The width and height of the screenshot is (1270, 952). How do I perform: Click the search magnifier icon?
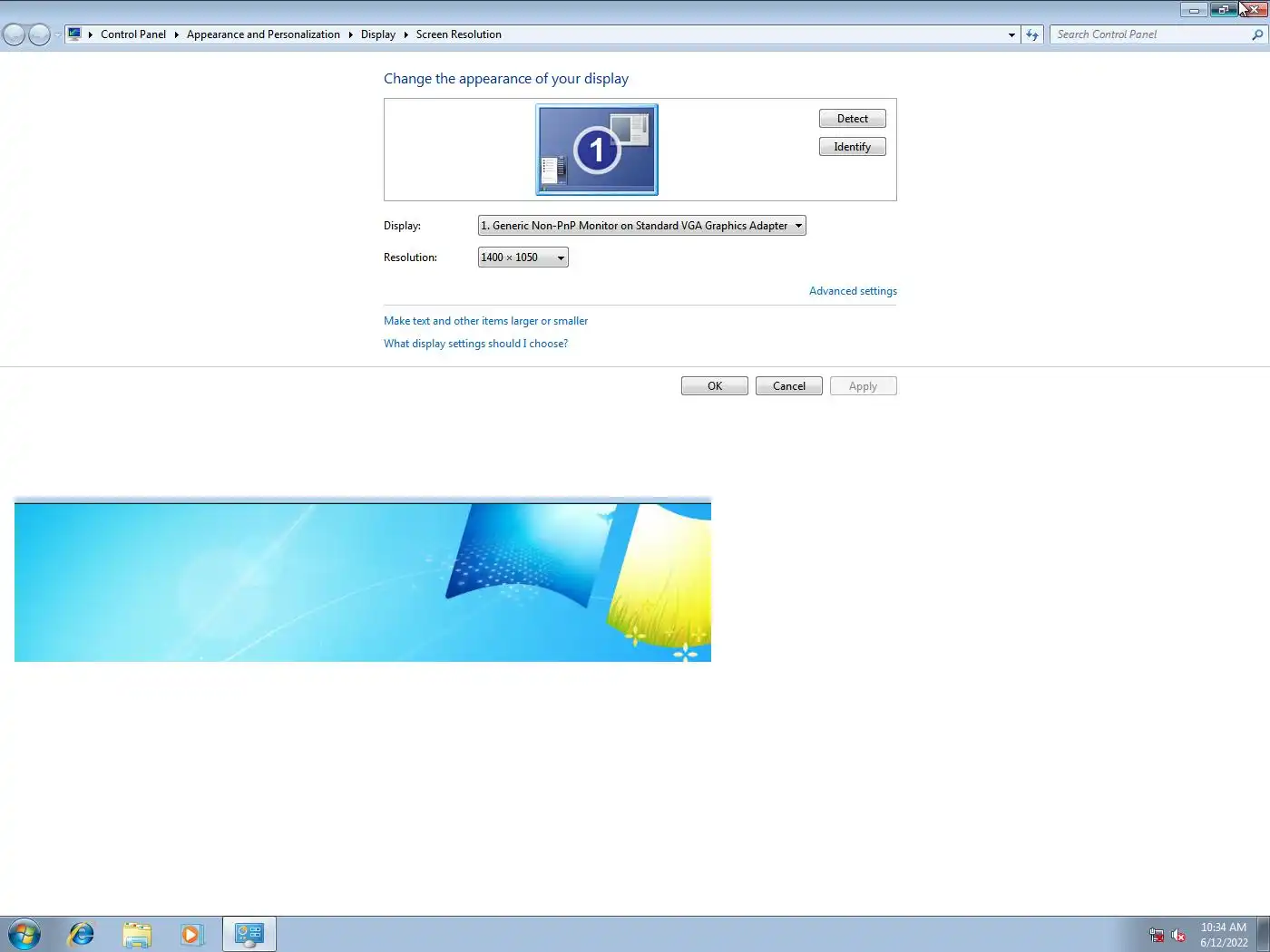pos(1257,34)
